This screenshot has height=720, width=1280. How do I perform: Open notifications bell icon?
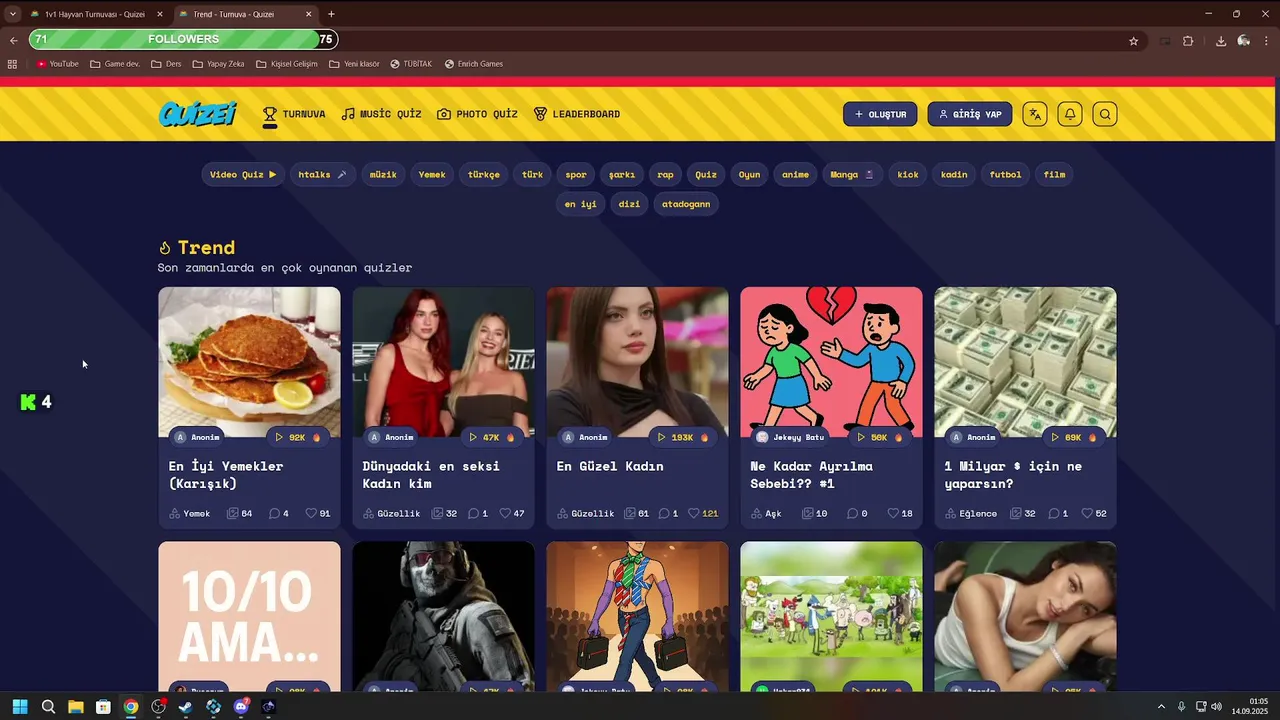1070,114
